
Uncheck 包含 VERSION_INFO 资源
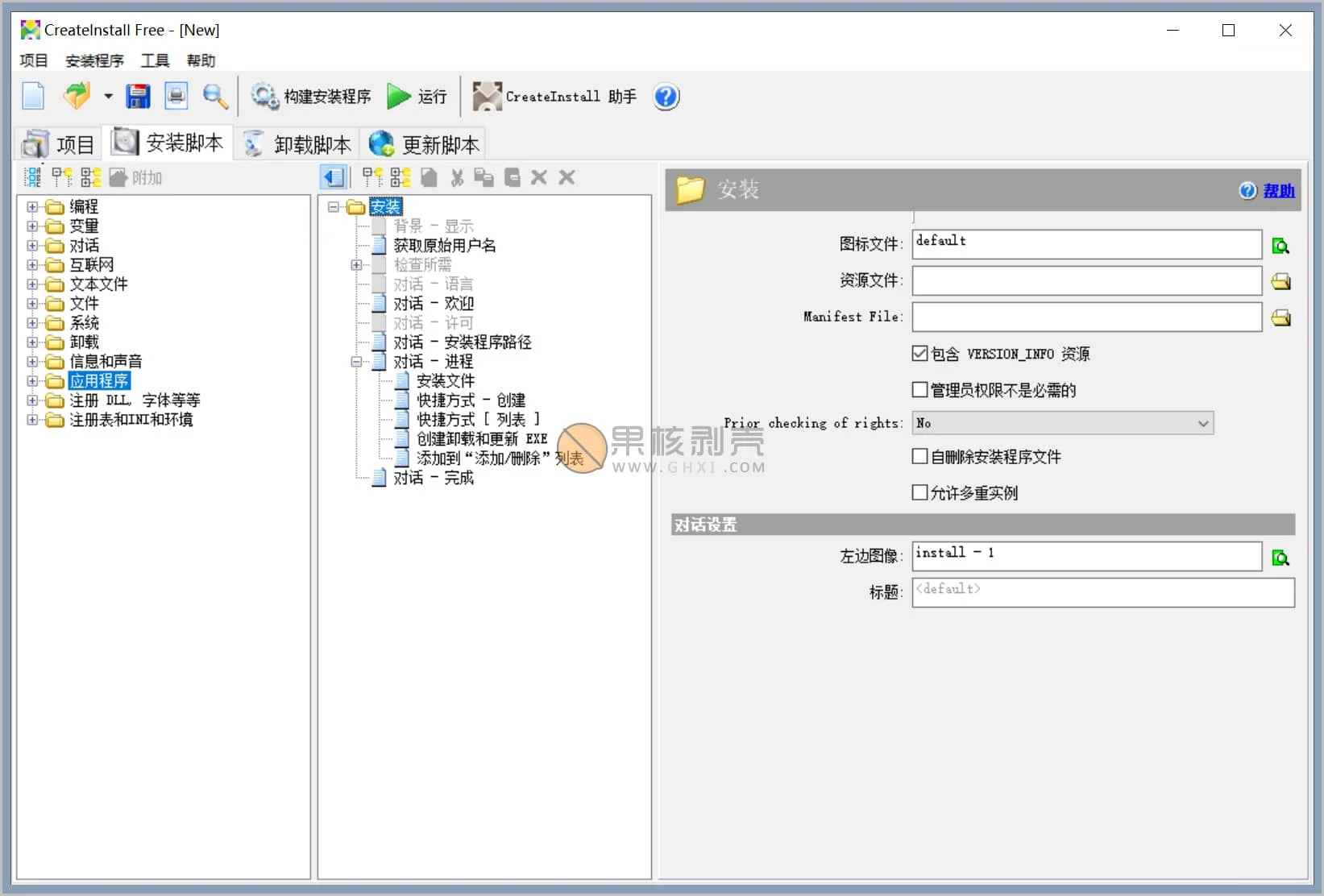pyautogui.click(x=919, y=353)
